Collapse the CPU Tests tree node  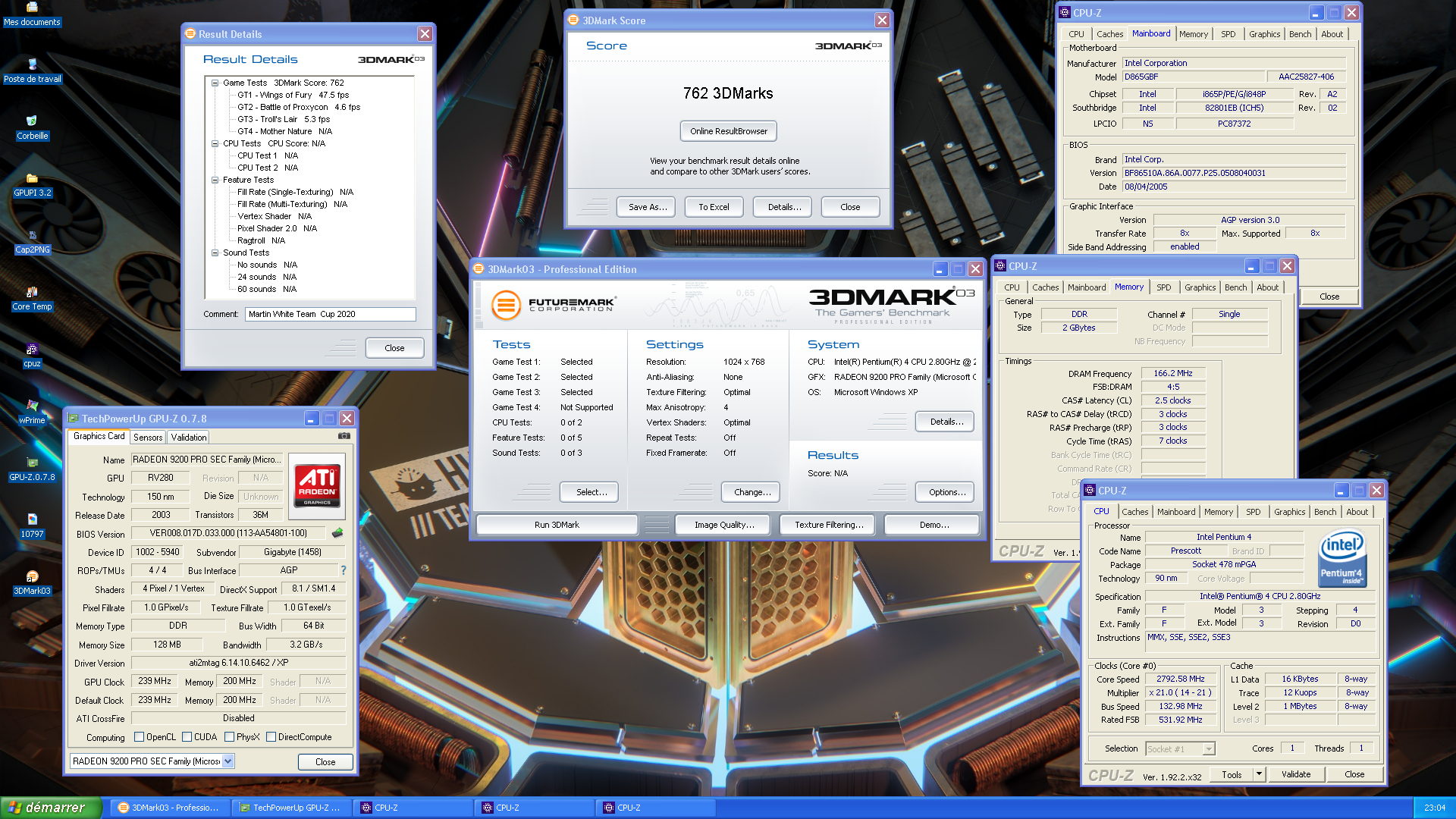click(215, 143)
